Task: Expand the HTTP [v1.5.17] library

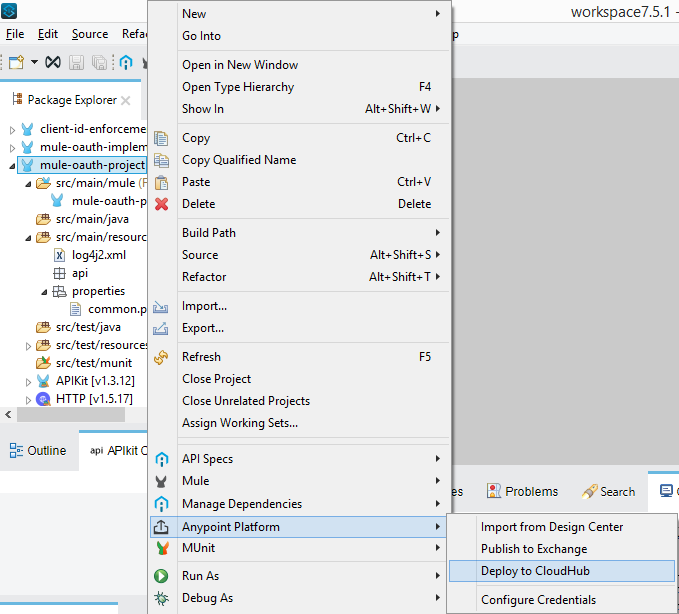Action: coord(28,400)
